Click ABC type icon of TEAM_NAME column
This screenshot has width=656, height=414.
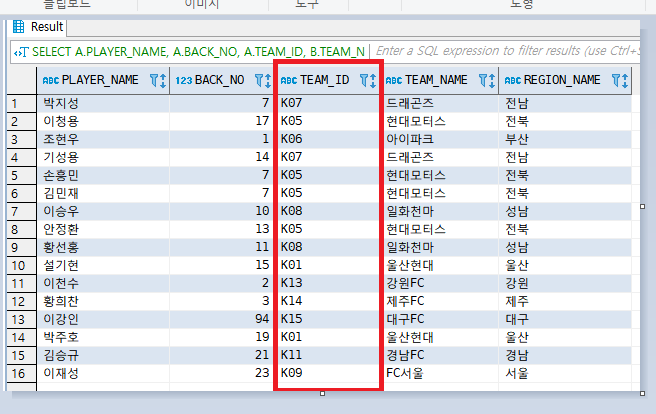tap(394, 80)
